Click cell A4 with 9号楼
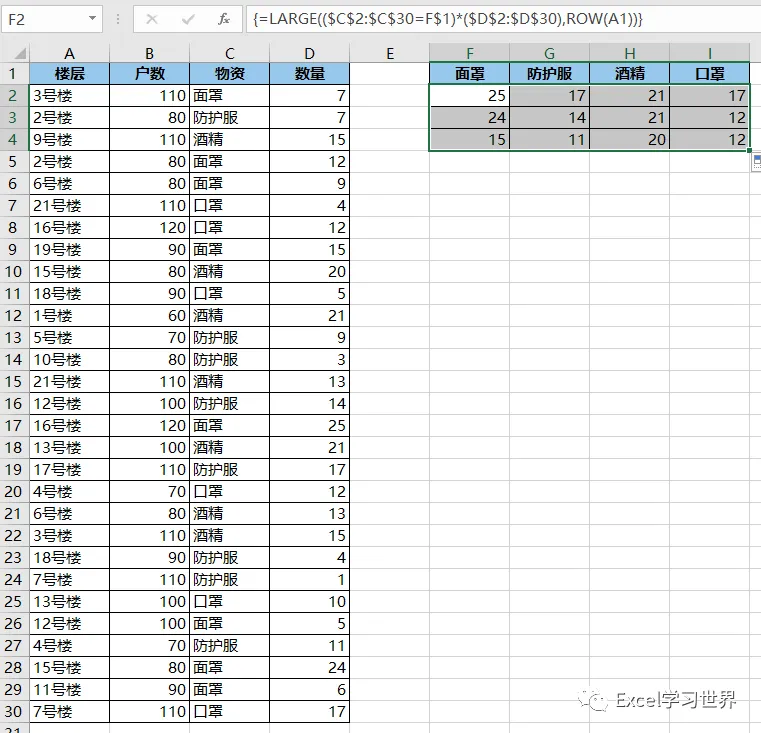The image size is (761, 733). [69, 140]
